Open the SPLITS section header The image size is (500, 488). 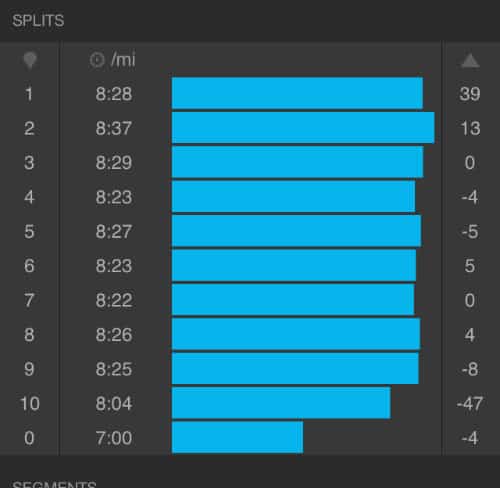click(38, 21)
